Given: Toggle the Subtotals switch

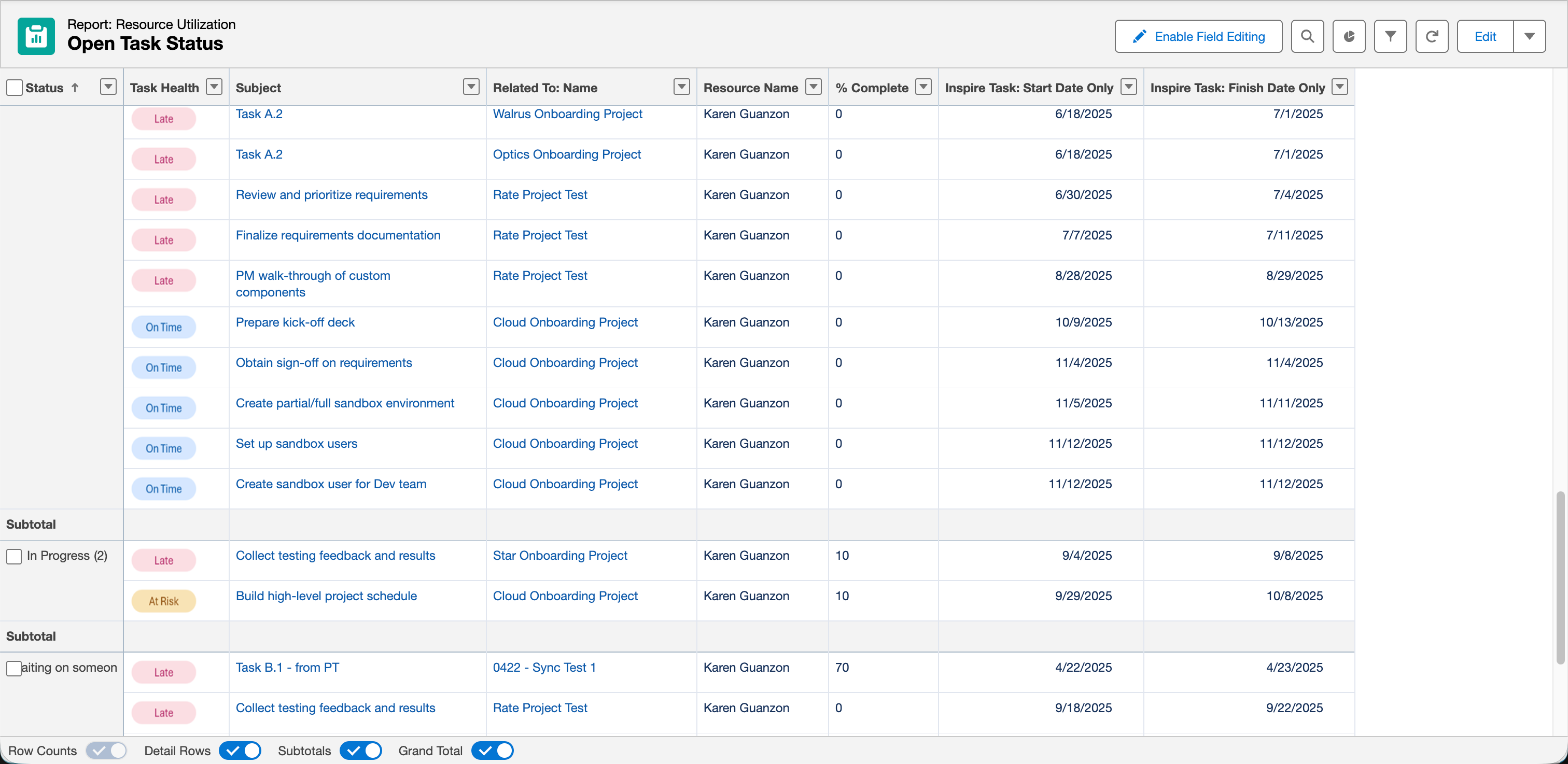Looking at the screenshot, I should (x=360, y=751).
